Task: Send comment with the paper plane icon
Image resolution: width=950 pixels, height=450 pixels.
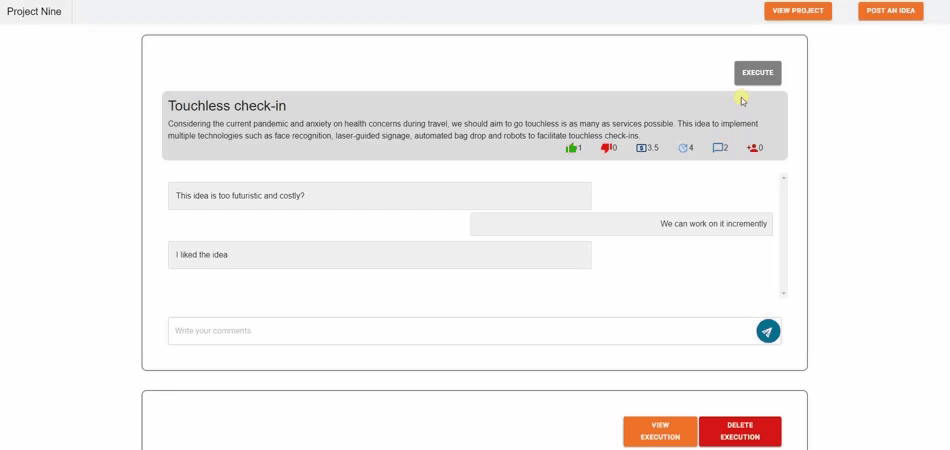Action: coord(767,331)
